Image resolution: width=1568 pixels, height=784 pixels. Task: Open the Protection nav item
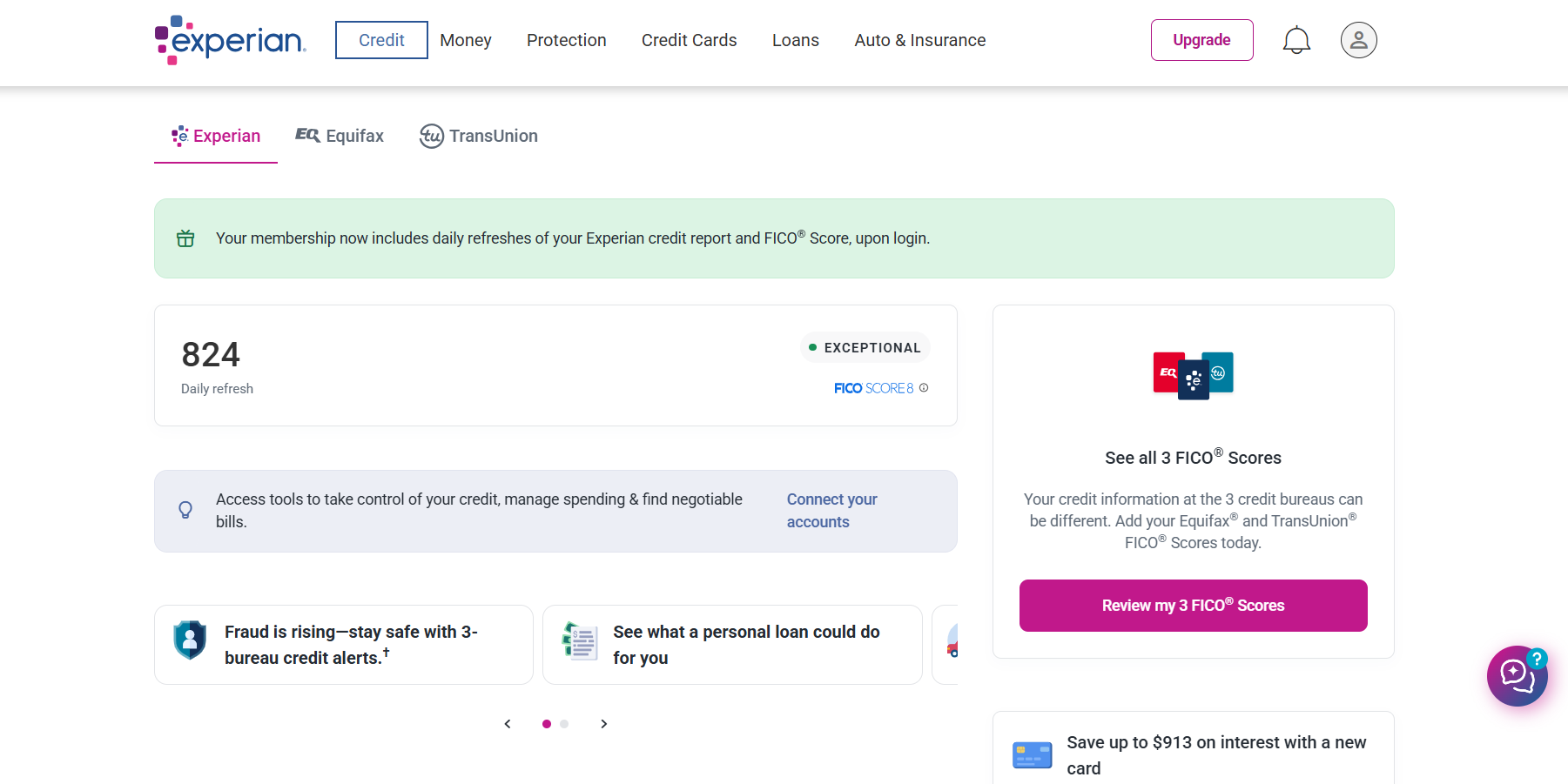[x=567, y=40]
